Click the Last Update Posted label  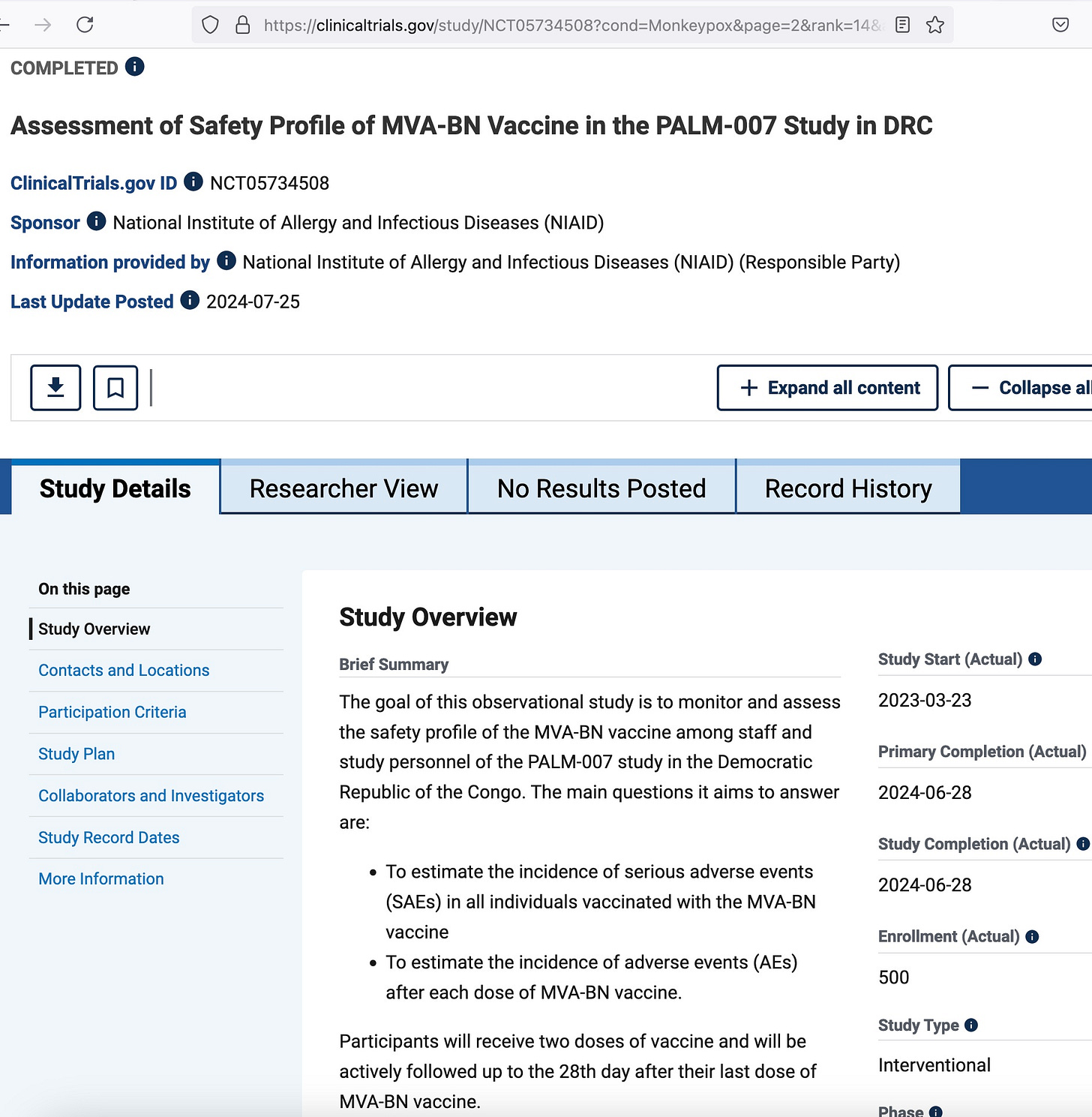click(x=92, y=302)
